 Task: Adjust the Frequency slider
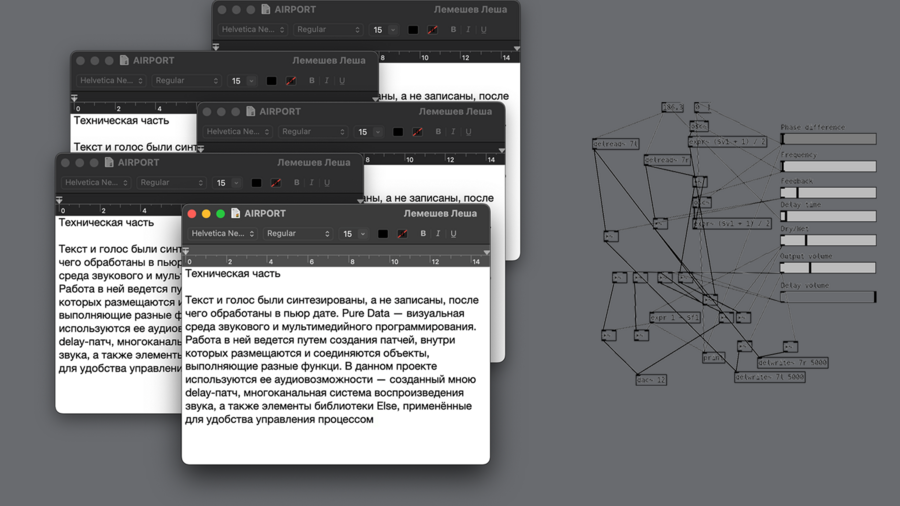click(828, 166)
